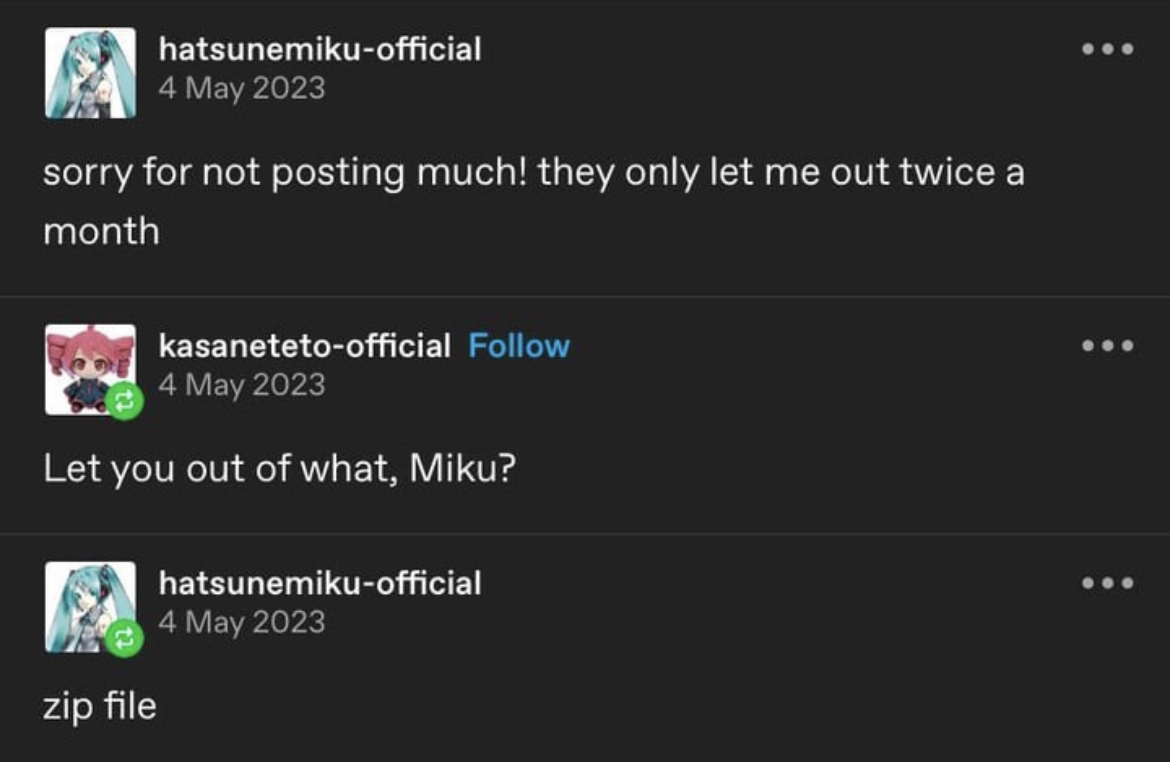Screen dimensions: 1170x762
Task: Click the green reblog badge on Teto's avatar
Action: point(124,401)
